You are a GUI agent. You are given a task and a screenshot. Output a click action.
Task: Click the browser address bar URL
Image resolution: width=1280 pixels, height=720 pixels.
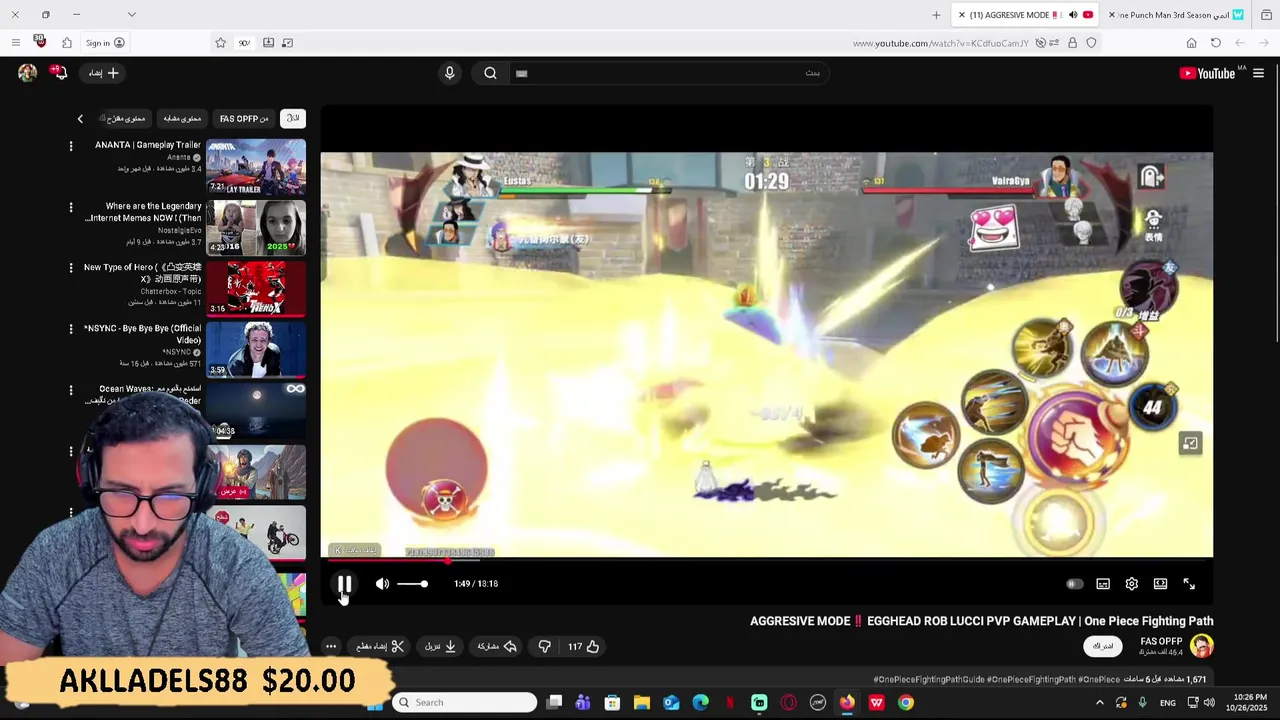[940, 43]
